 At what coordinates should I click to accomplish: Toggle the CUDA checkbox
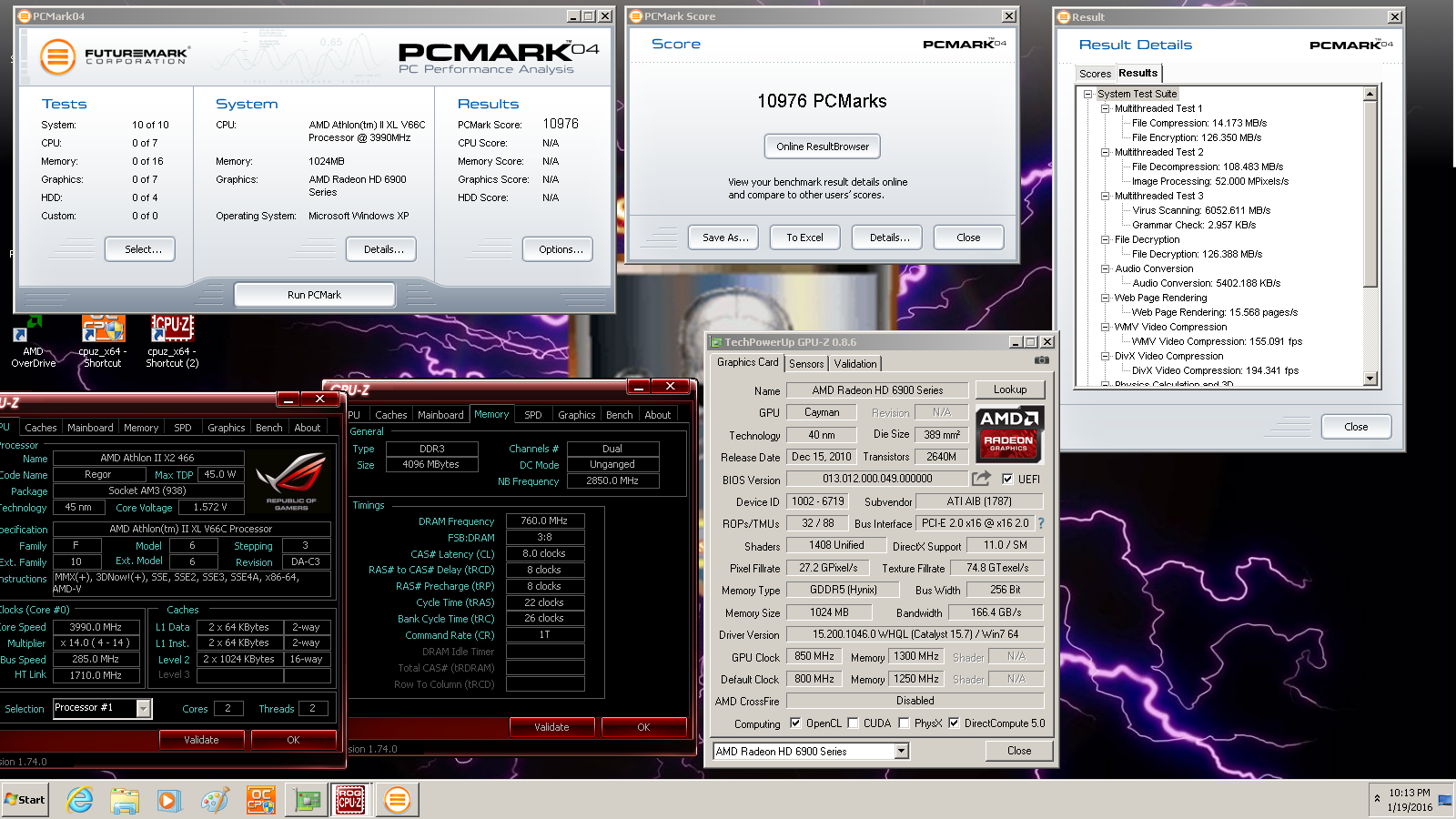pos(853,723)
